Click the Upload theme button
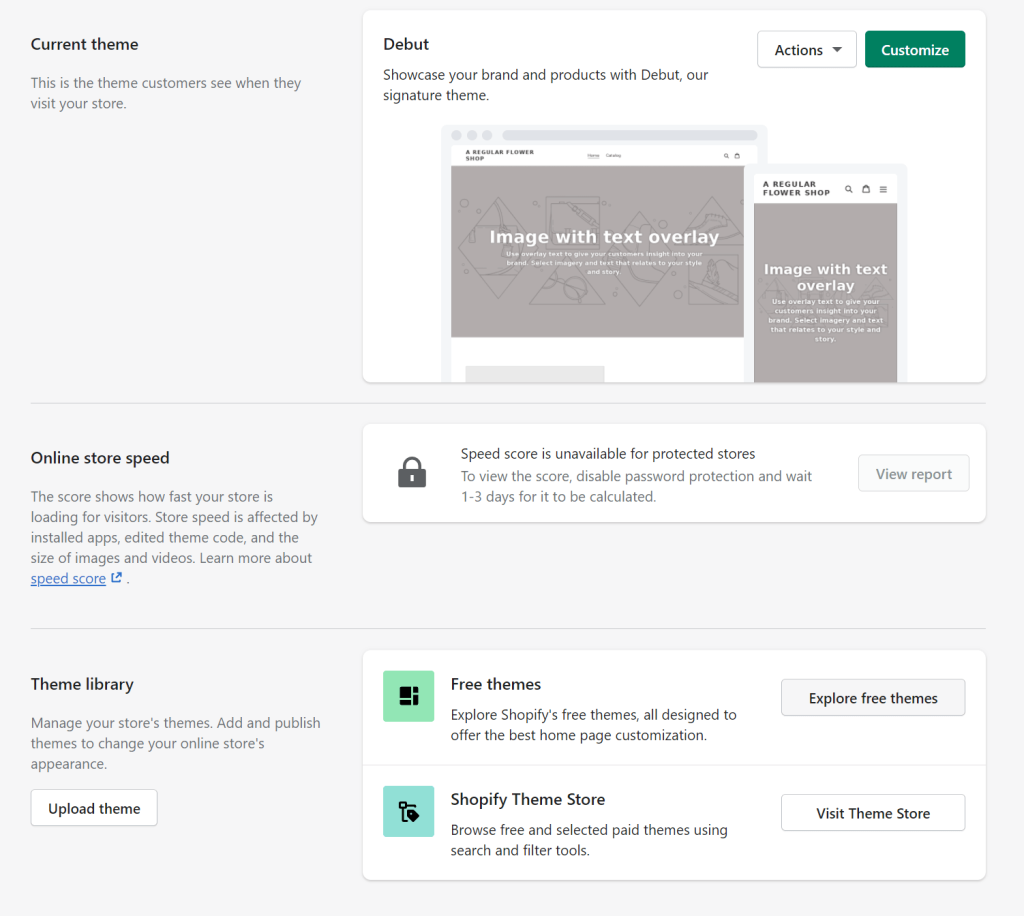Image resolution: width=1024 pixels, height=916 pixels. coord(94,808)
